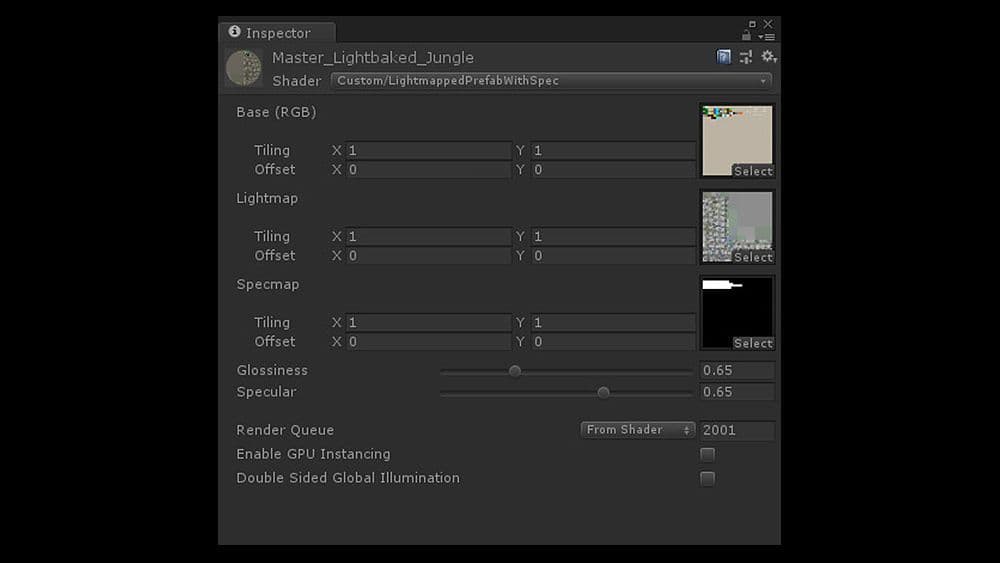Click the Glossiness slider handle
This screenshot has height=563, width=1000.
(x=515, y=370)
